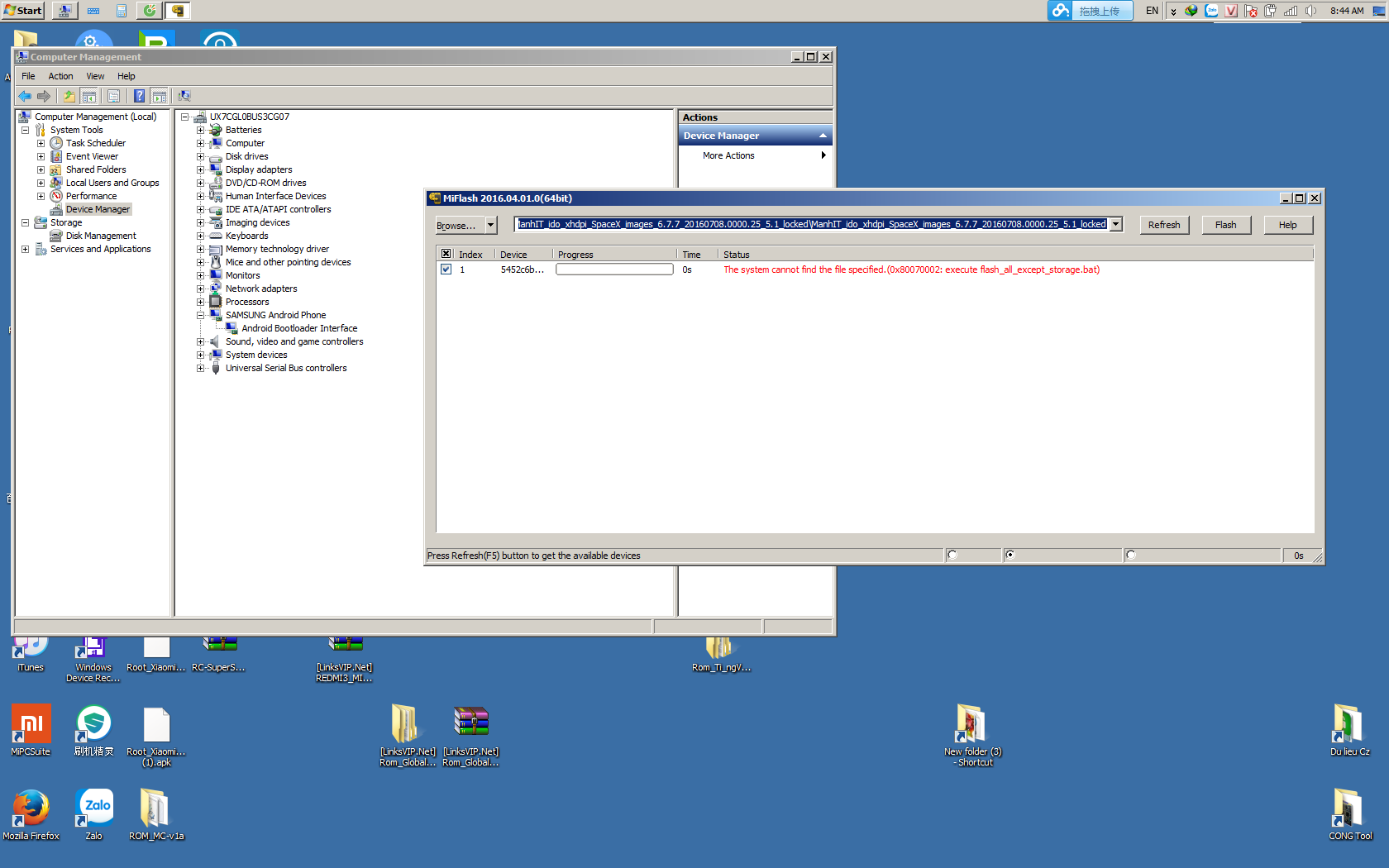The height and width of the screenshot is (868, 1389).
Task: Select the middle radio button in MiFlash status bar
Action: 1010,556
